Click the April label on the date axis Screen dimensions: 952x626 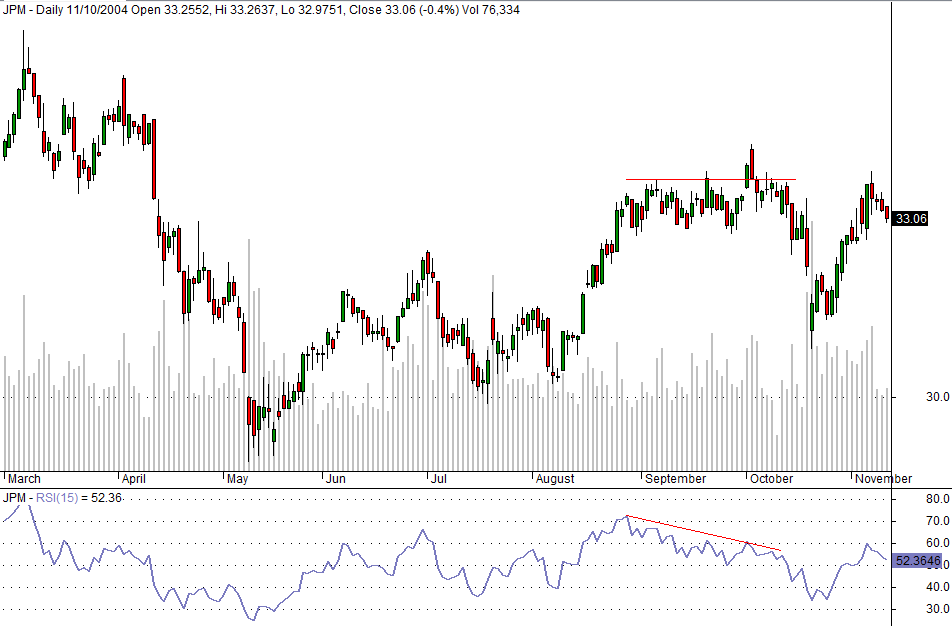(x=134, y=478)
